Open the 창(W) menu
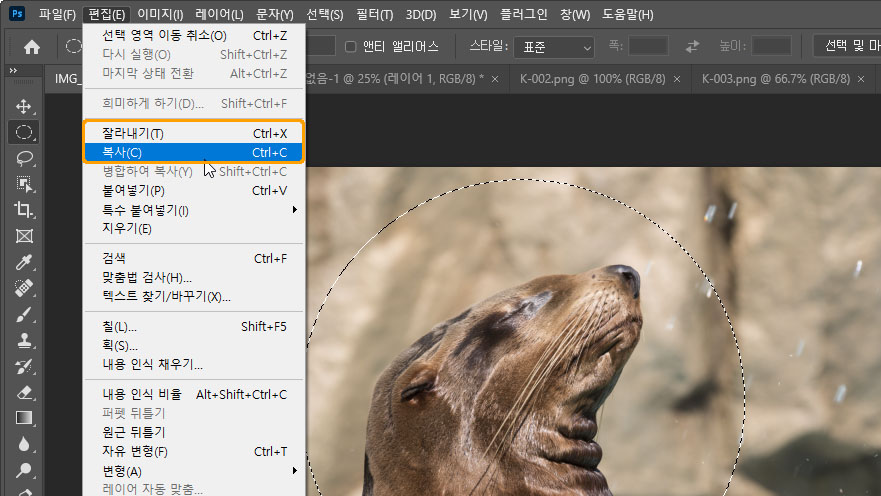This screenshot has height=496, width=881. (x=575, y=15)
